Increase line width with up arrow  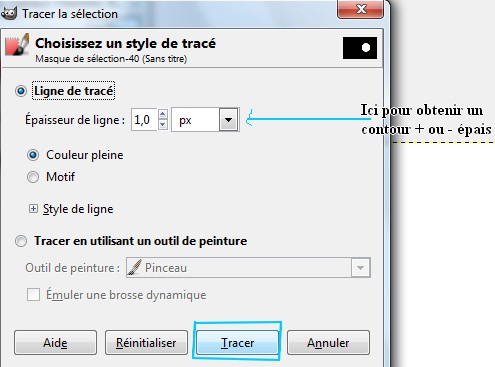tap(162, 114)
